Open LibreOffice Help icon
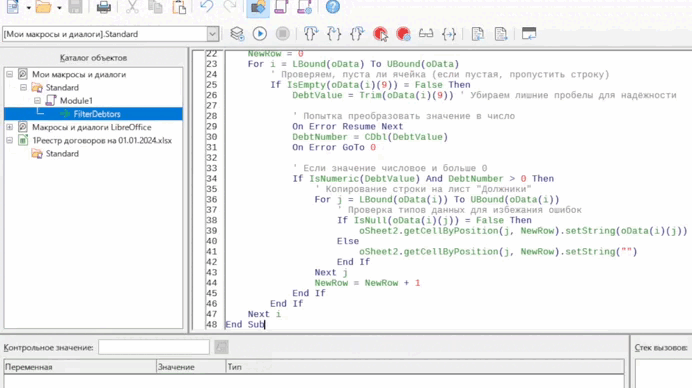Screen dimensions: 692x388 (333, 7)
